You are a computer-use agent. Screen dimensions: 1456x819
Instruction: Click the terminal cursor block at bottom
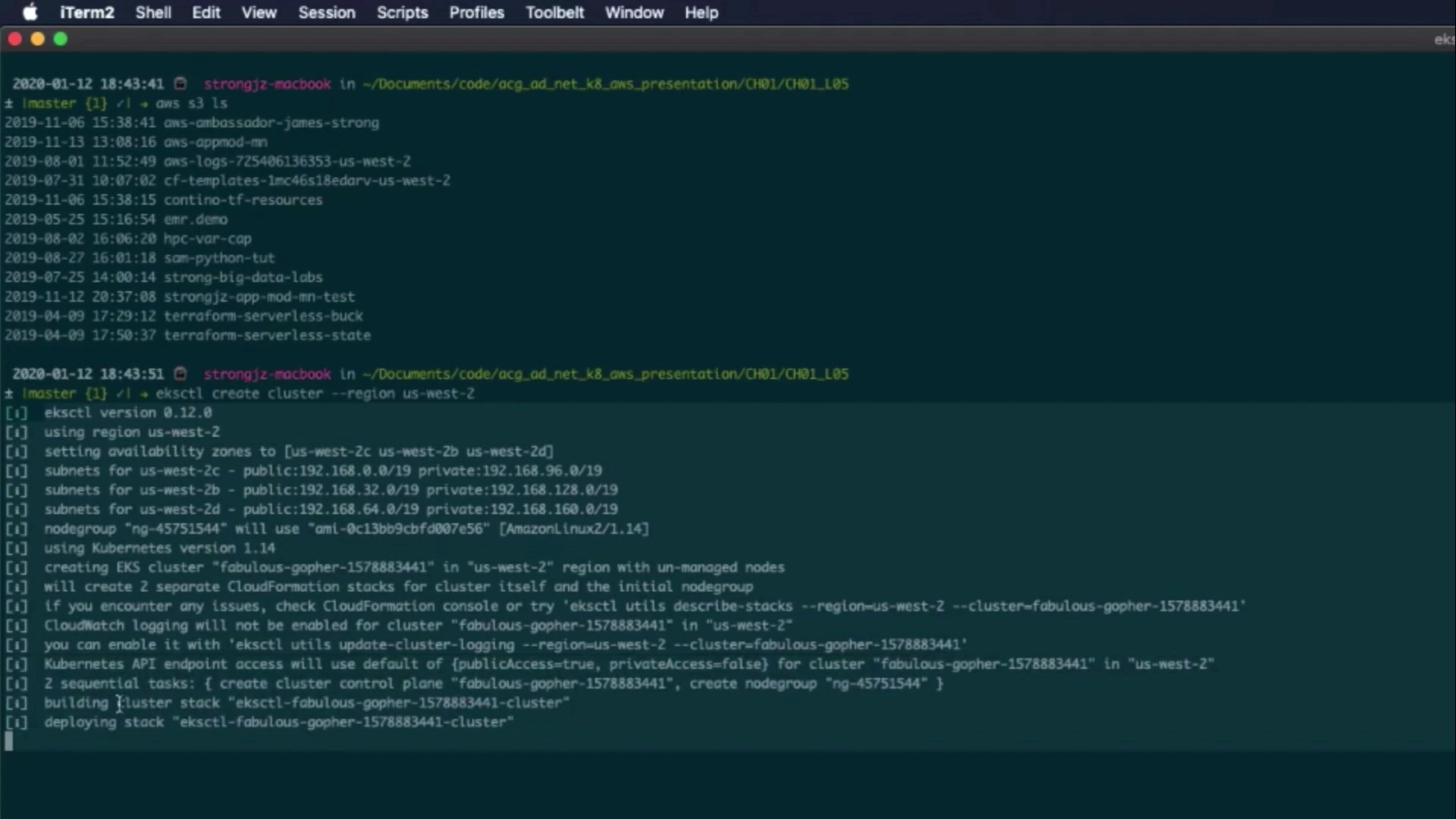pyautogui.click(x=9, y=742)
